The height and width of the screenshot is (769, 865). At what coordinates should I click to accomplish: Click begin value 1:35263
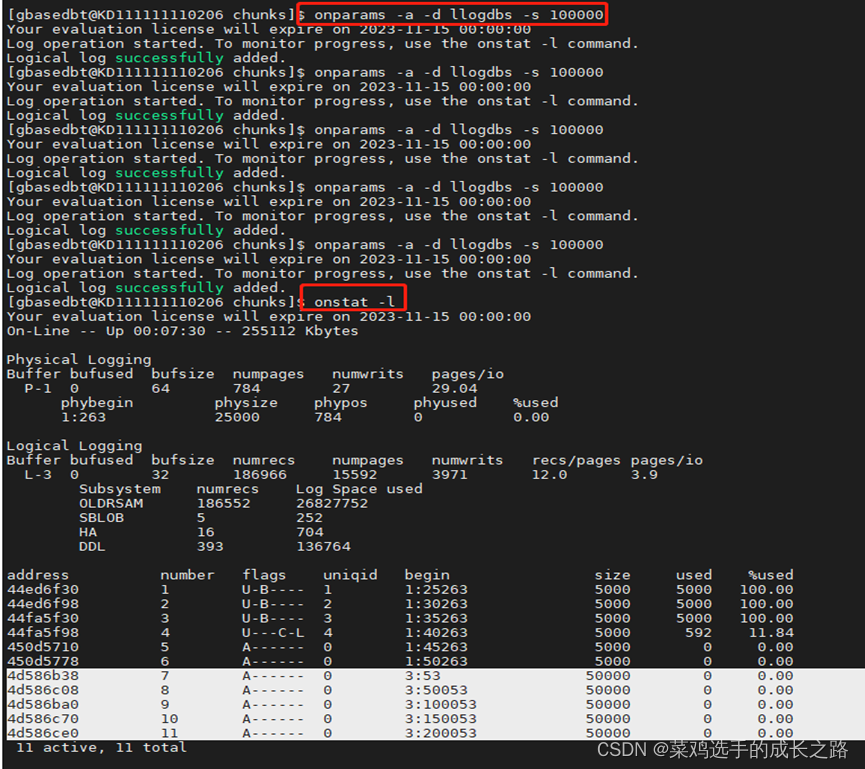(436, 618)
